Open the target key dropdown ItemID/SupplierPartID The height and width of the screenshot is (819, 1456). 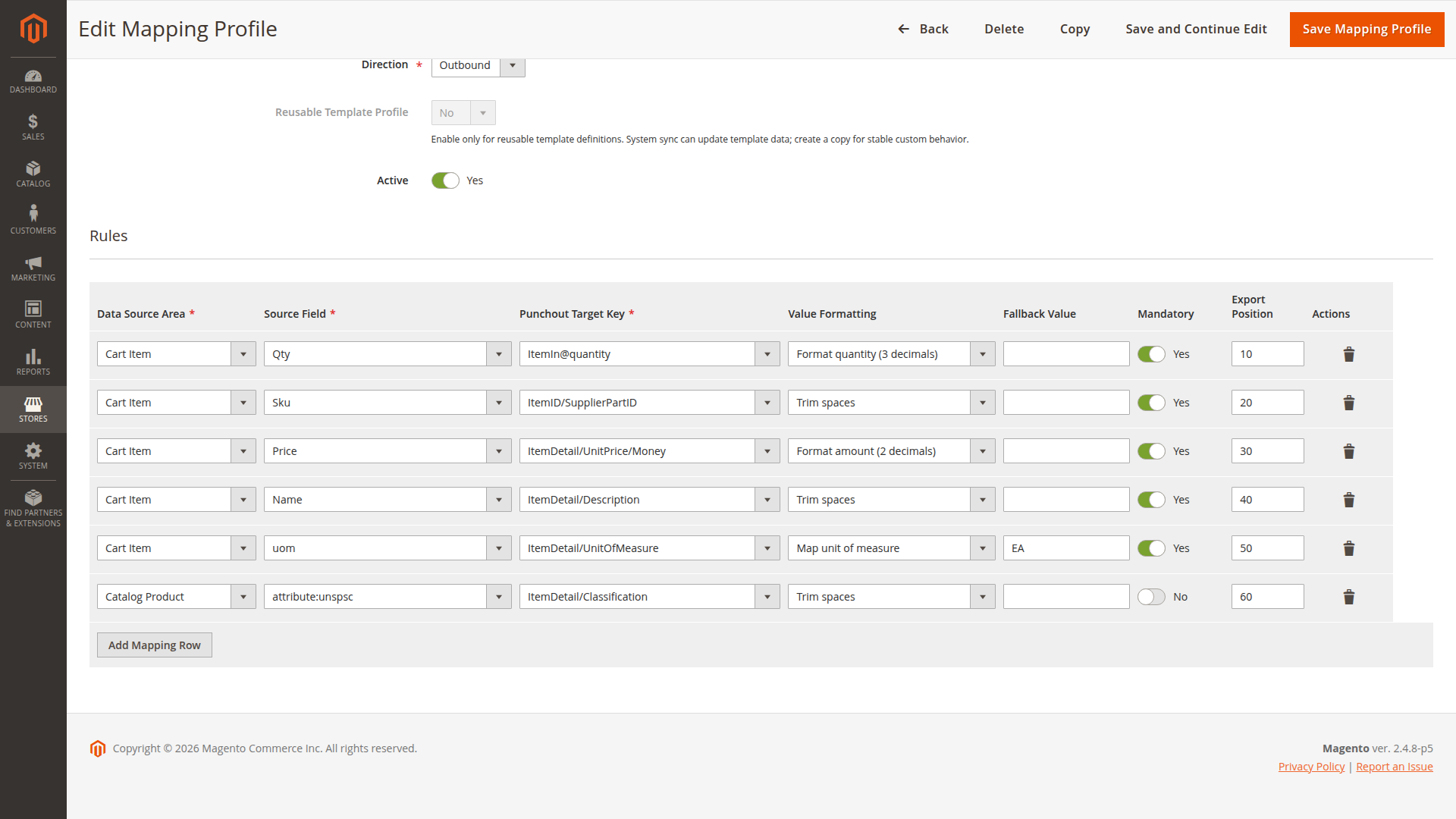pos(649,403)
